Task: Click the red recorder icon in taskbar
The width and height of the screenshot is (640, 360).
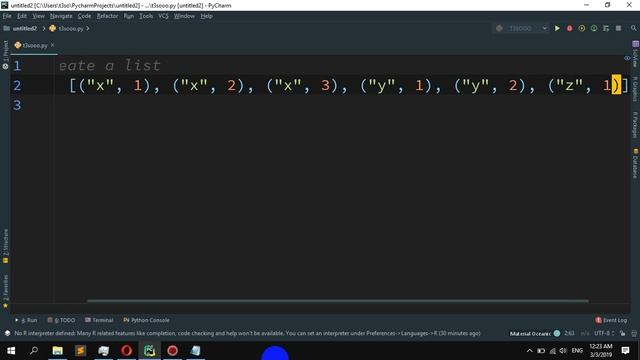Action: click(172, 351)
